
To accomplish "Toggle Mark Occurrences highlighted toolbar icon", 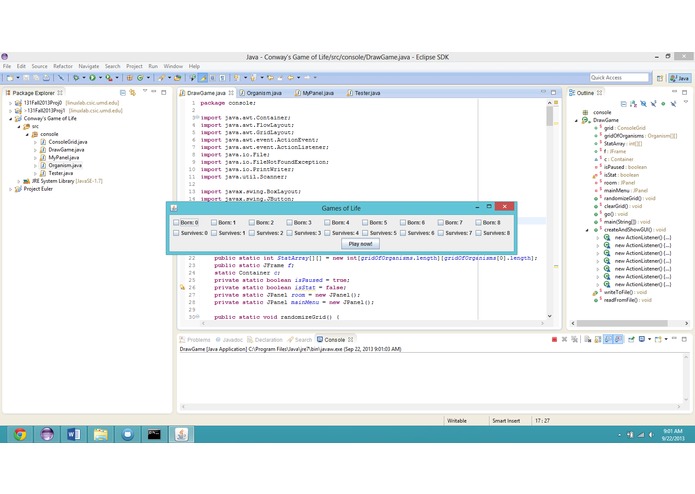I will click(x=203, y=78).
